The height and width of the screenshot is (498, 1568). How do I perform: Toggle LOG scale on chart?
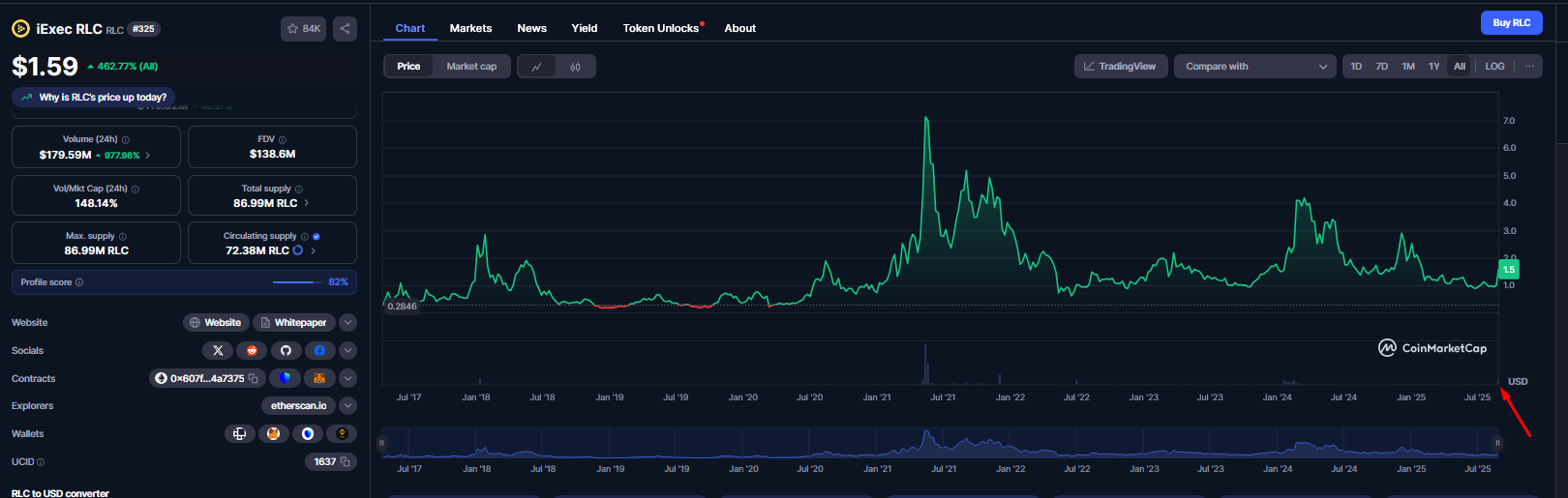(x=1495, y=67)
